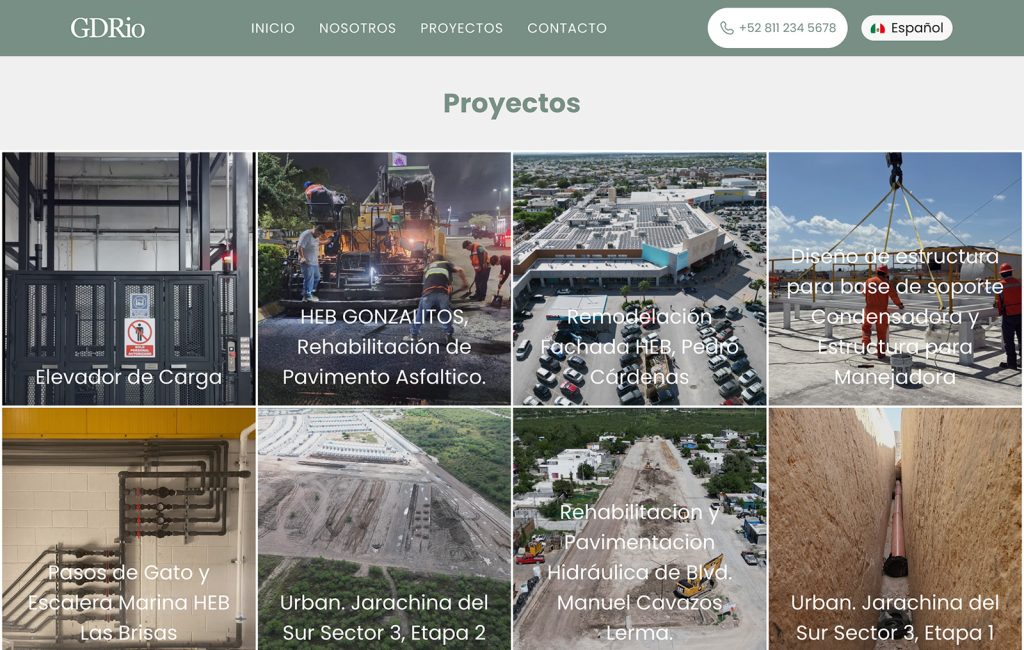Click the Elevador de Carga caption text

[x=128, y=379]
